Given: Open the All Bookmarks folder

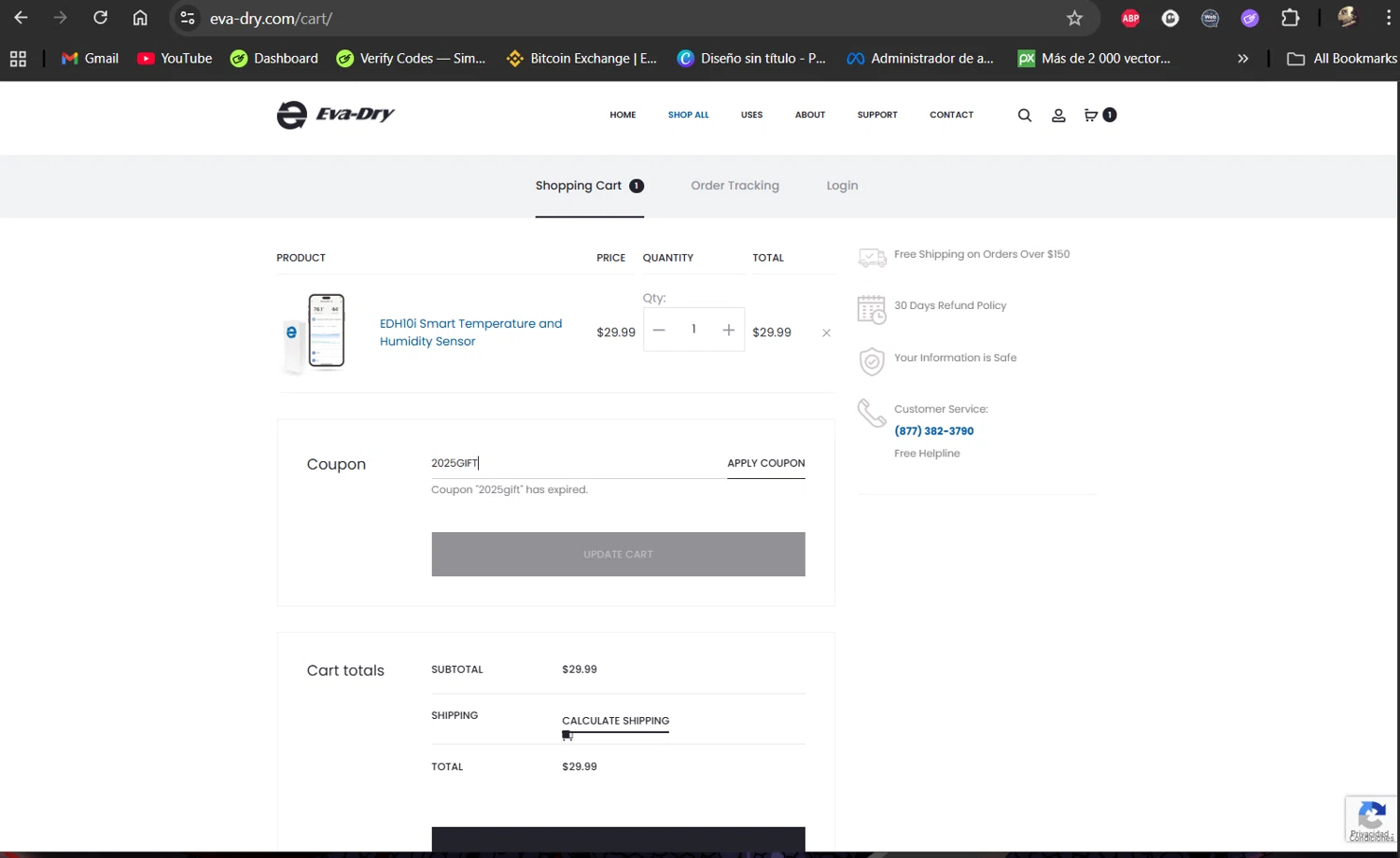Looking at the screenshot, I should tap(1342, 58).
